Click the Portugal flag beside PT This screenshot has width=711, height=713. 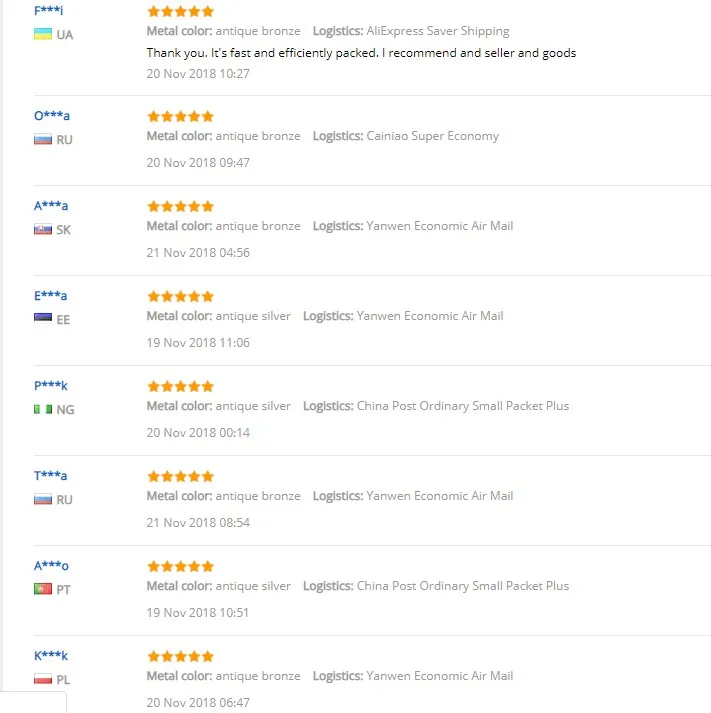coord(43,589)
